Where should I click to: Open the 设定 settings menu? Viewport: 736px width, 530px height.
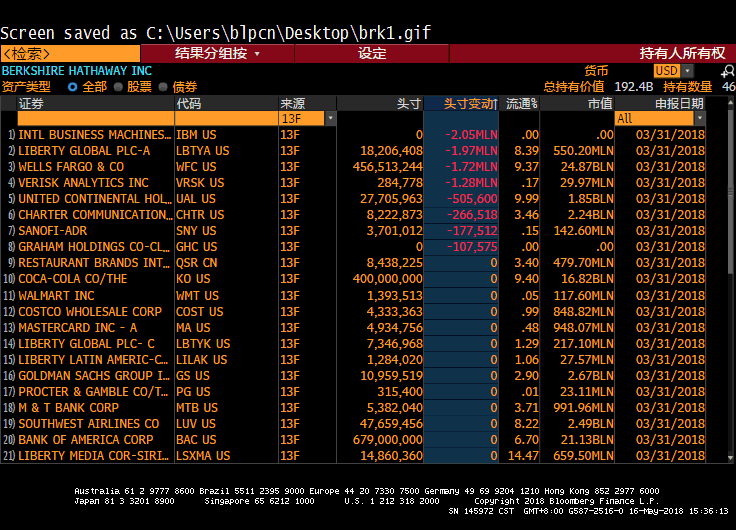372,54
